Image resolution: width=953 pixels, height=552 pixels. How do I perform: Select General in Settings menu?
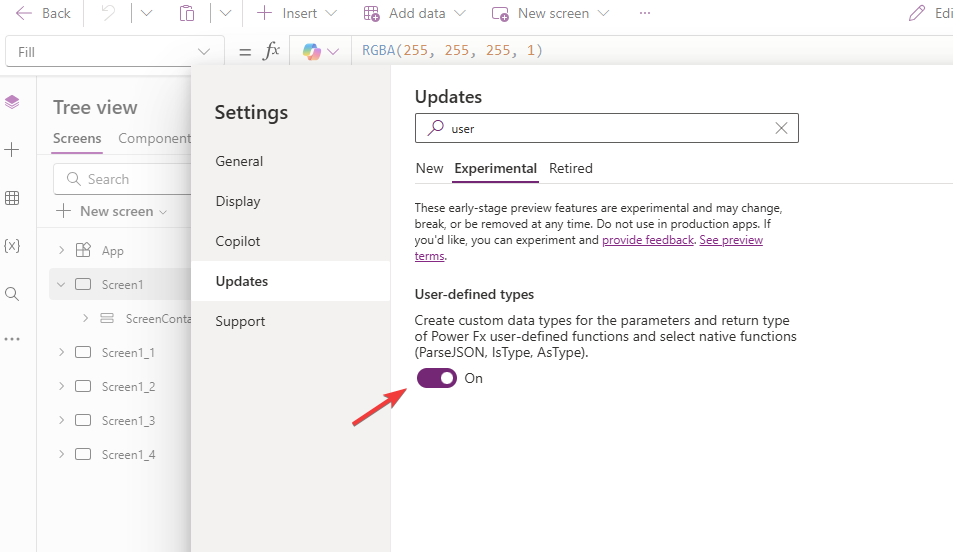(239, 161)
